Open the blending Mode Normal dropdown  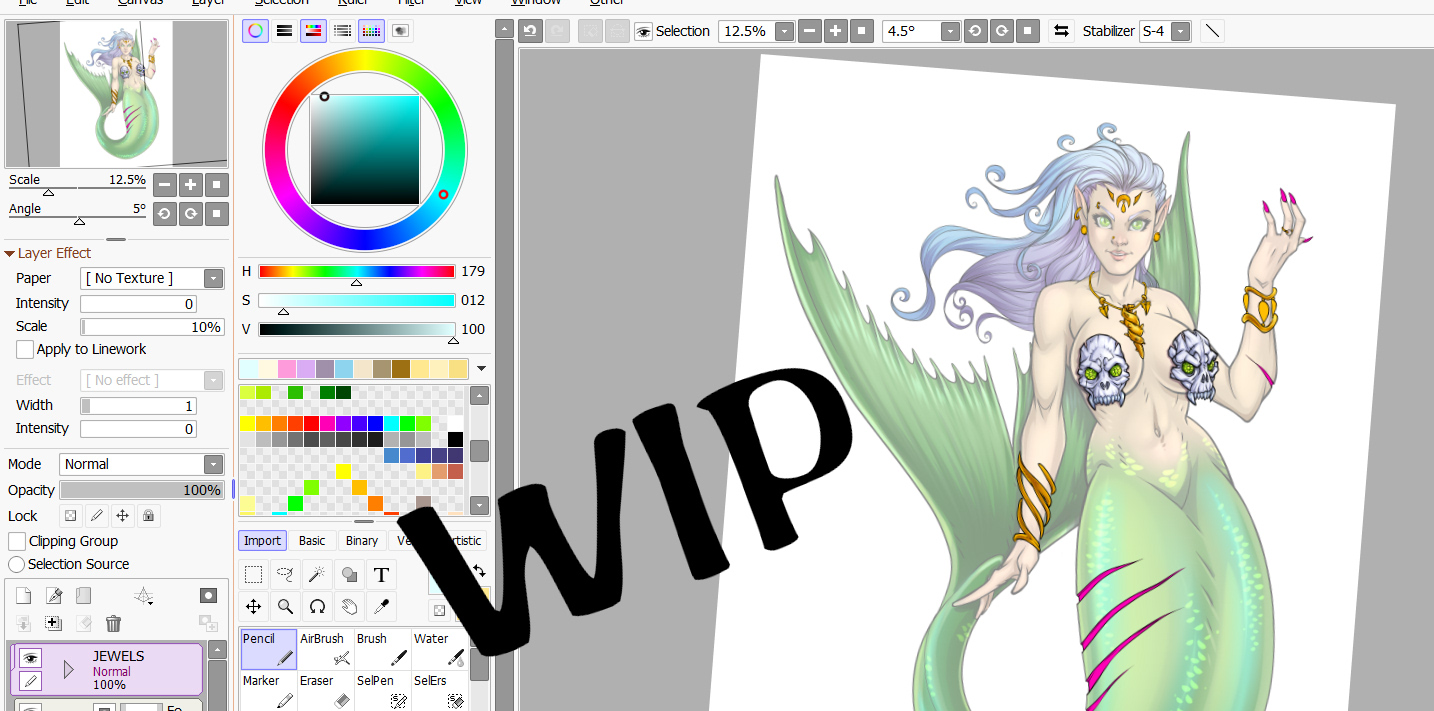(213, 464)
